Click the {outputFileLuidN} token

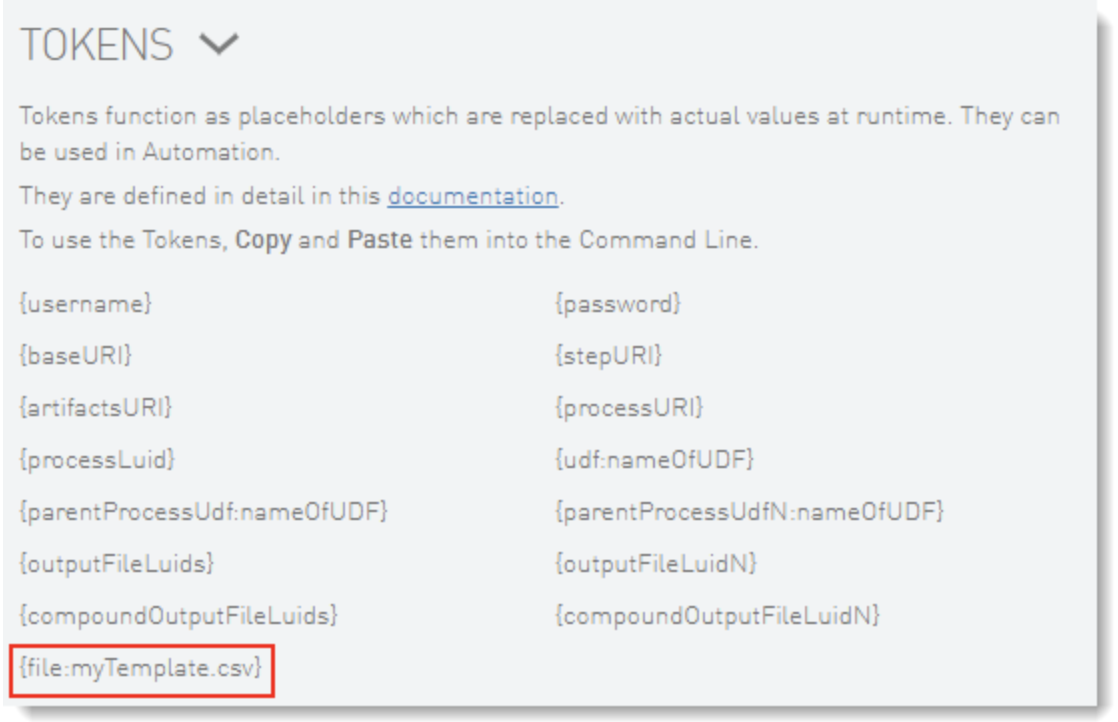click(655, 564)
